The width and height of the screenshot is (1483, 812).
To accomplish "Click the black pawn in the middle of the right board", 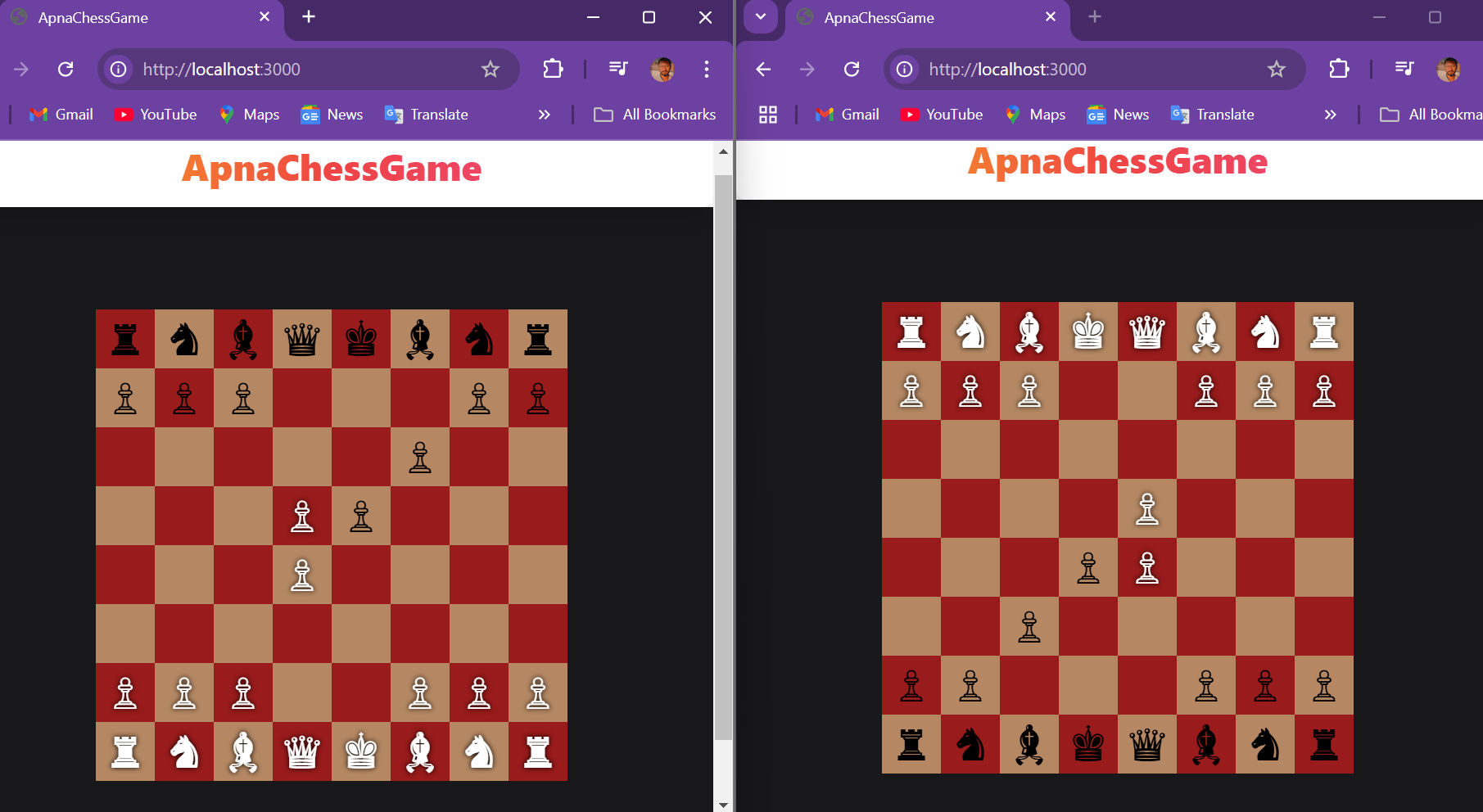I will pos(1088,567).
